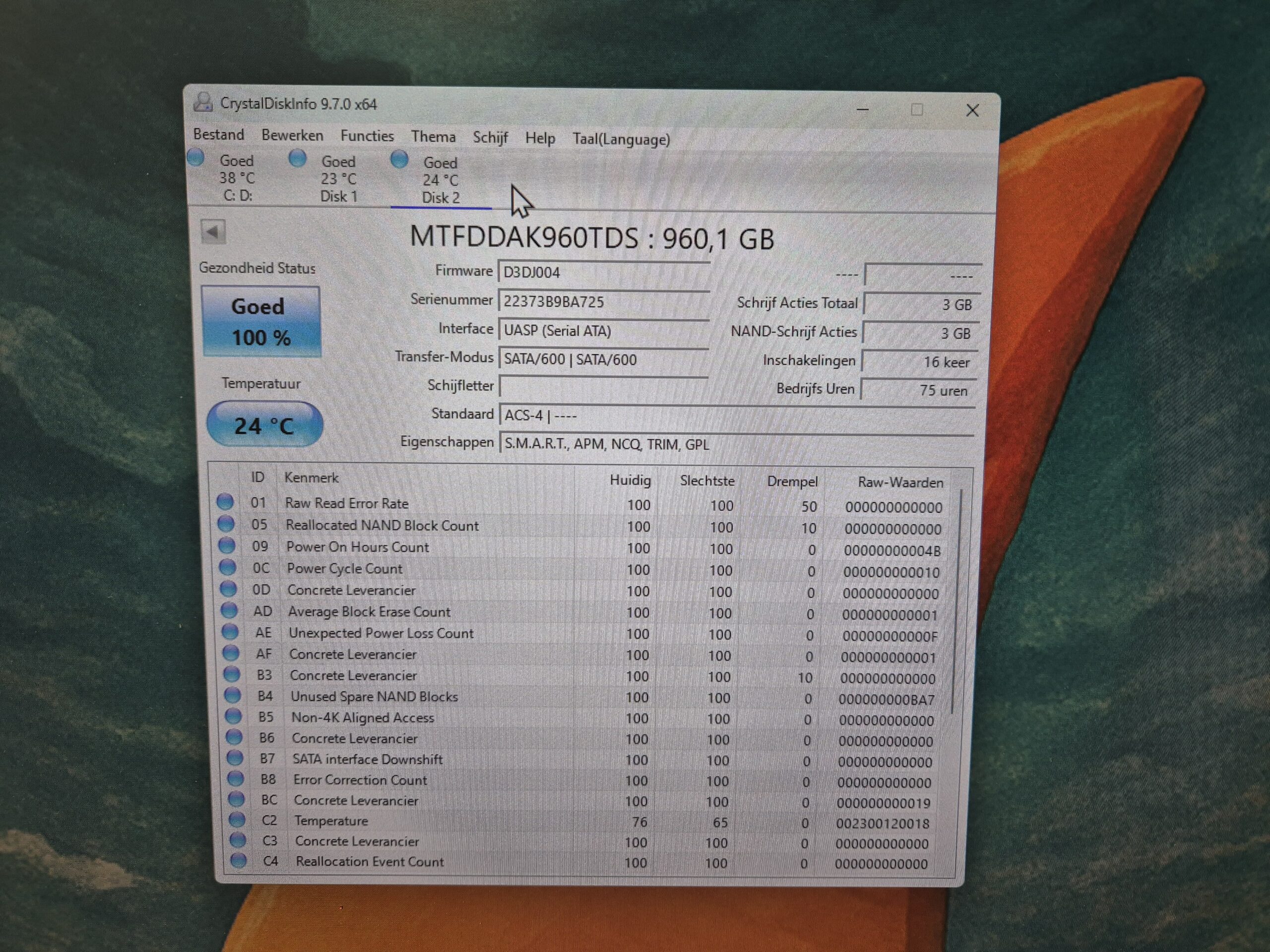Click status orb of Error Correction Count
The width and height of the screenshot is (1270, 952).
coord(236,778)
